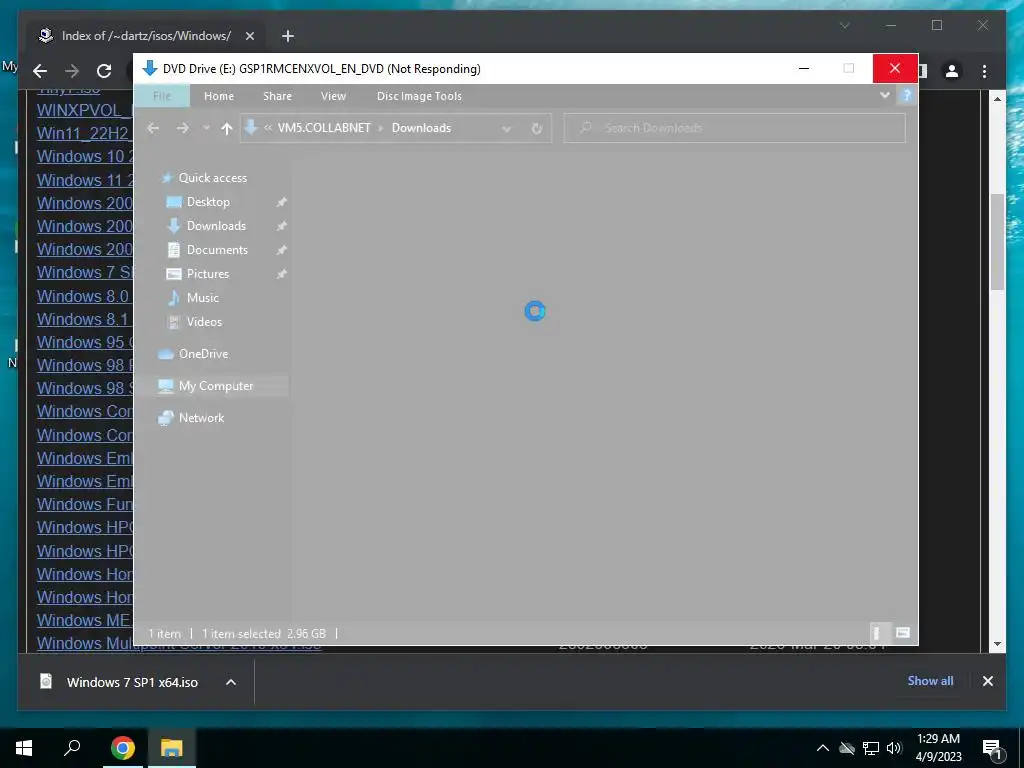Open the Windows 8.0 link in Chrome
Screen dimensions: 1024x768
tap(85, 296)
